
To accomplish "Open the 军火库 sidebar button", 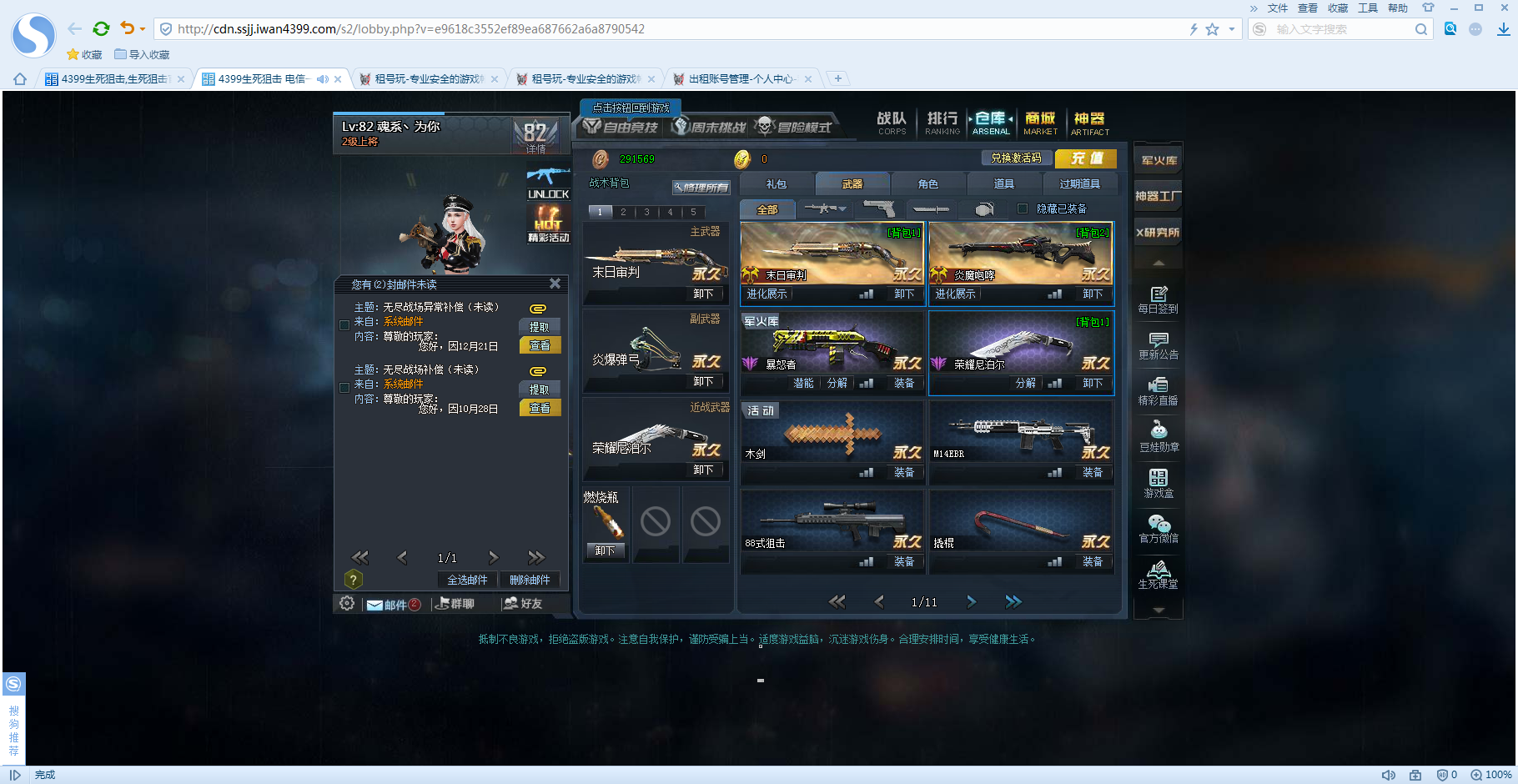I will (x=1159, y=160).
